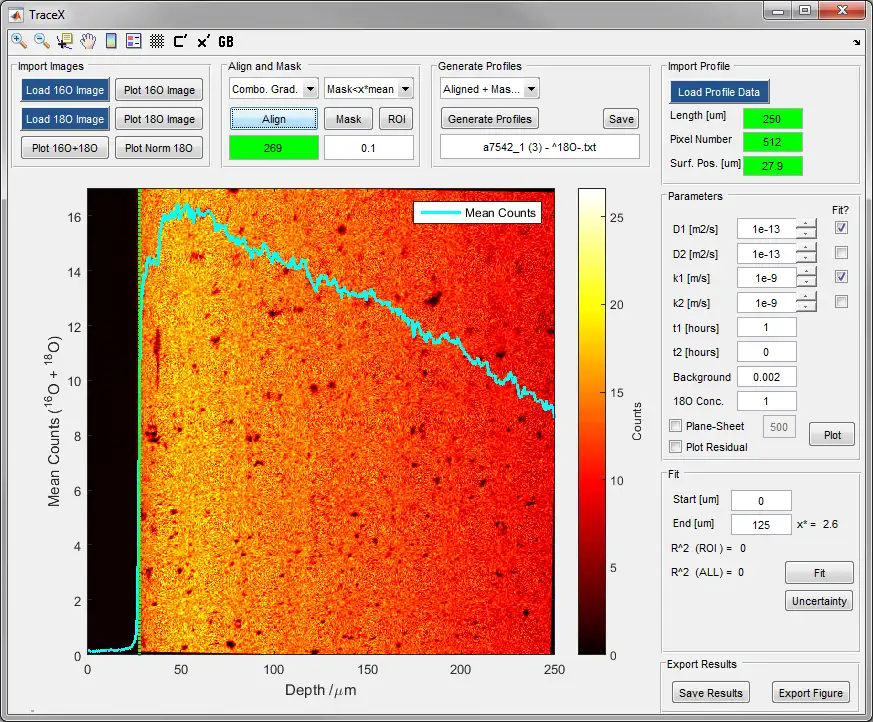873x722 pixels.
Task: Open the Mask<x*mean dropdown
Action: point(368,89)
